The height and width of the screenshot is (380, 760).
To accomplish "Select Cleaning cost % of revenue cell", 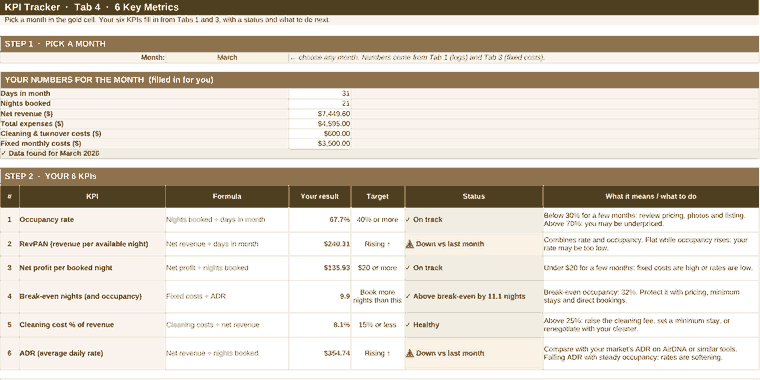I will tap(92, 325).
